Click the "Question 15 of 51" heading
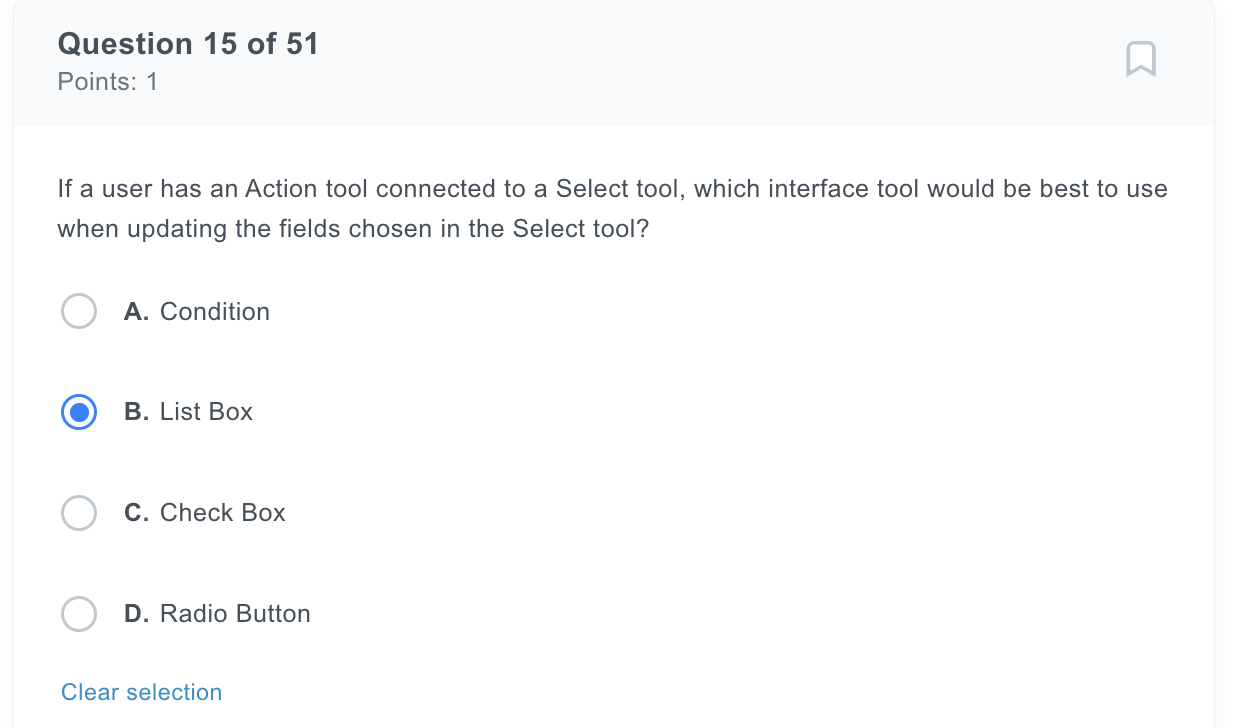1238x728 pixels. [188, 44]
